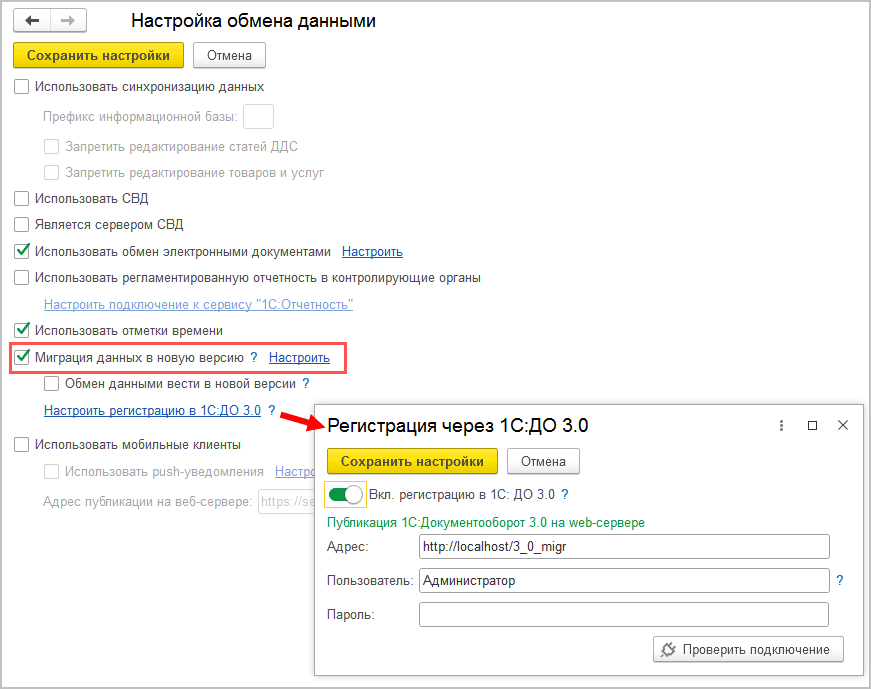Image resolution: width=871 pixels, height=689 pixels.
Task: Open the help mark beside the Пользователь field
Action: pos(840,581)
